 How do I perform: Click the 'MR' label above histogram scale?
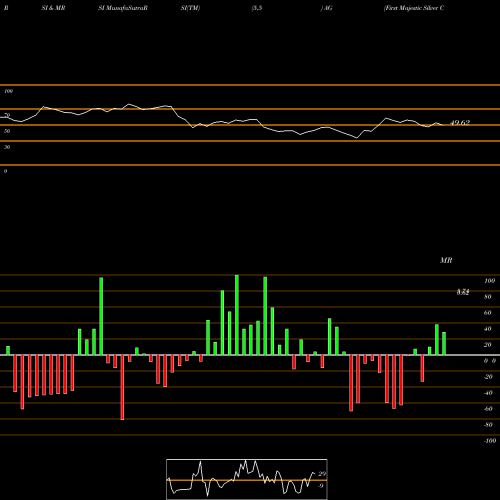coord(446,260)
